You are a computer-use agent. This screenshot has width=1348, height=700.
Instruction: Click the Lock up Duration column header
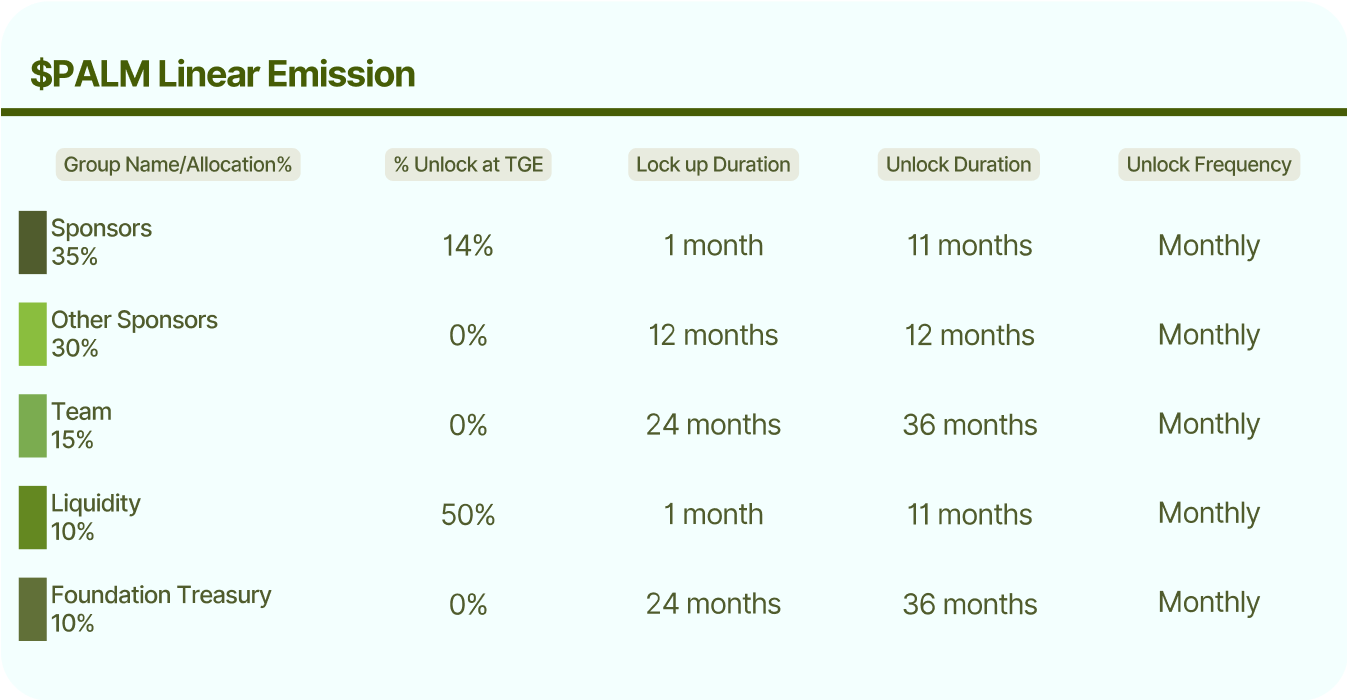click(x=713, y=165)
